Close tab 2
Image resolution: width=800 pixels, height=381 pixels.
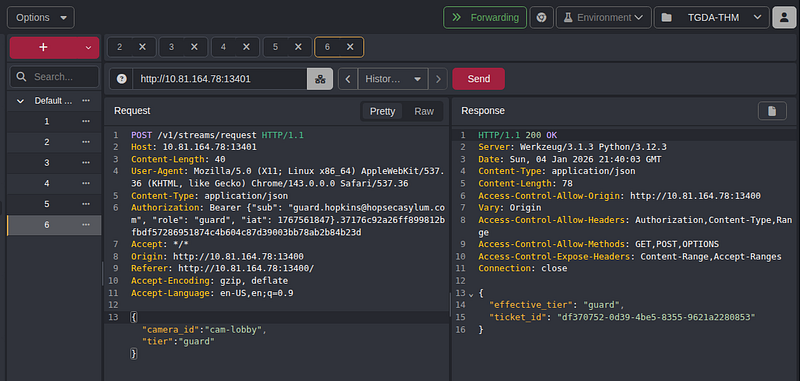pos(142,47)
